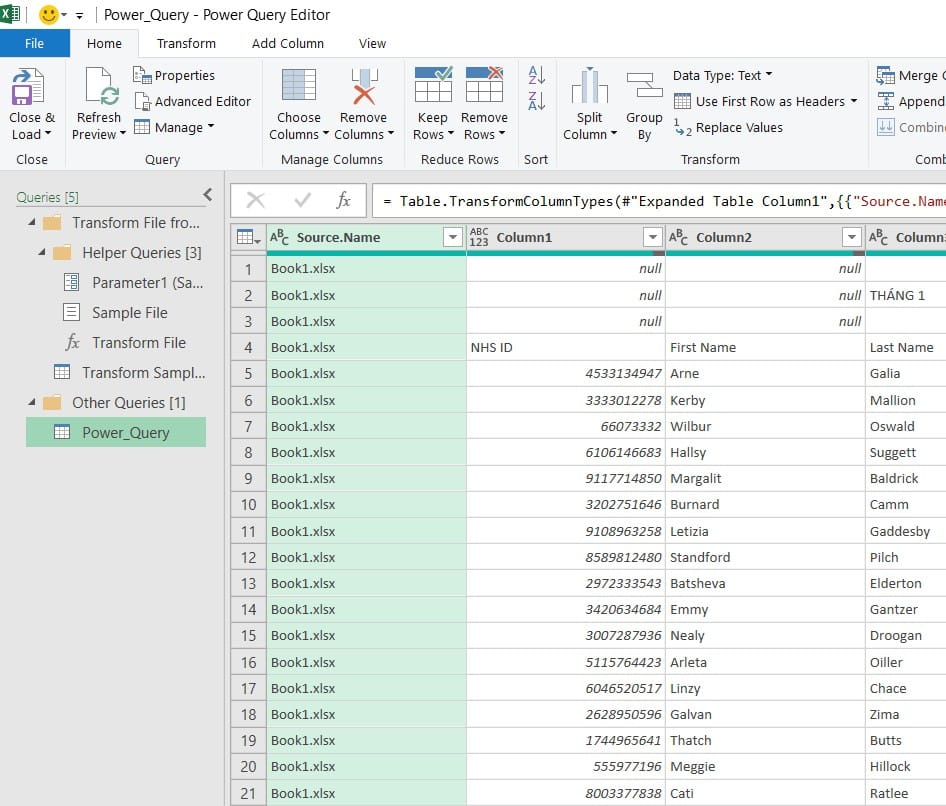Click Append Queries

pyautogui.click(x=911, y=101)
